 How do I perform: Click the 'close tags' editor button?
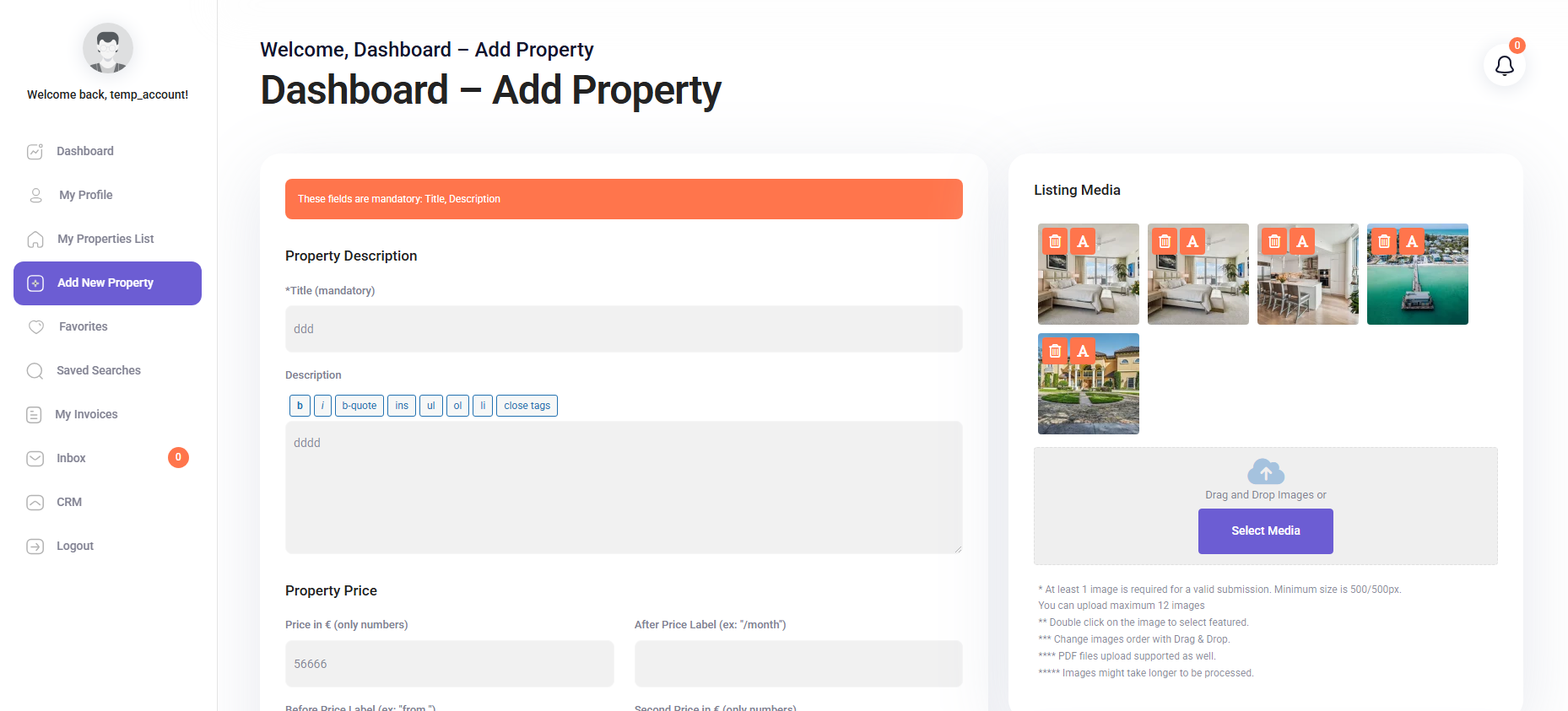(527, 406)
